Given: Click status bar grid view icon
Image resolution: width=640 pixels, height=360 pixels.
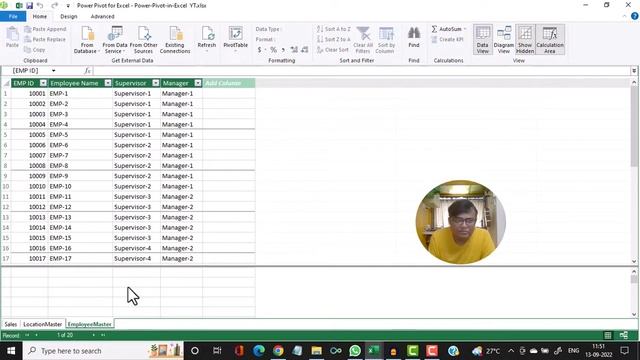Looking at the screenshot, I should [x=608, y=335].
